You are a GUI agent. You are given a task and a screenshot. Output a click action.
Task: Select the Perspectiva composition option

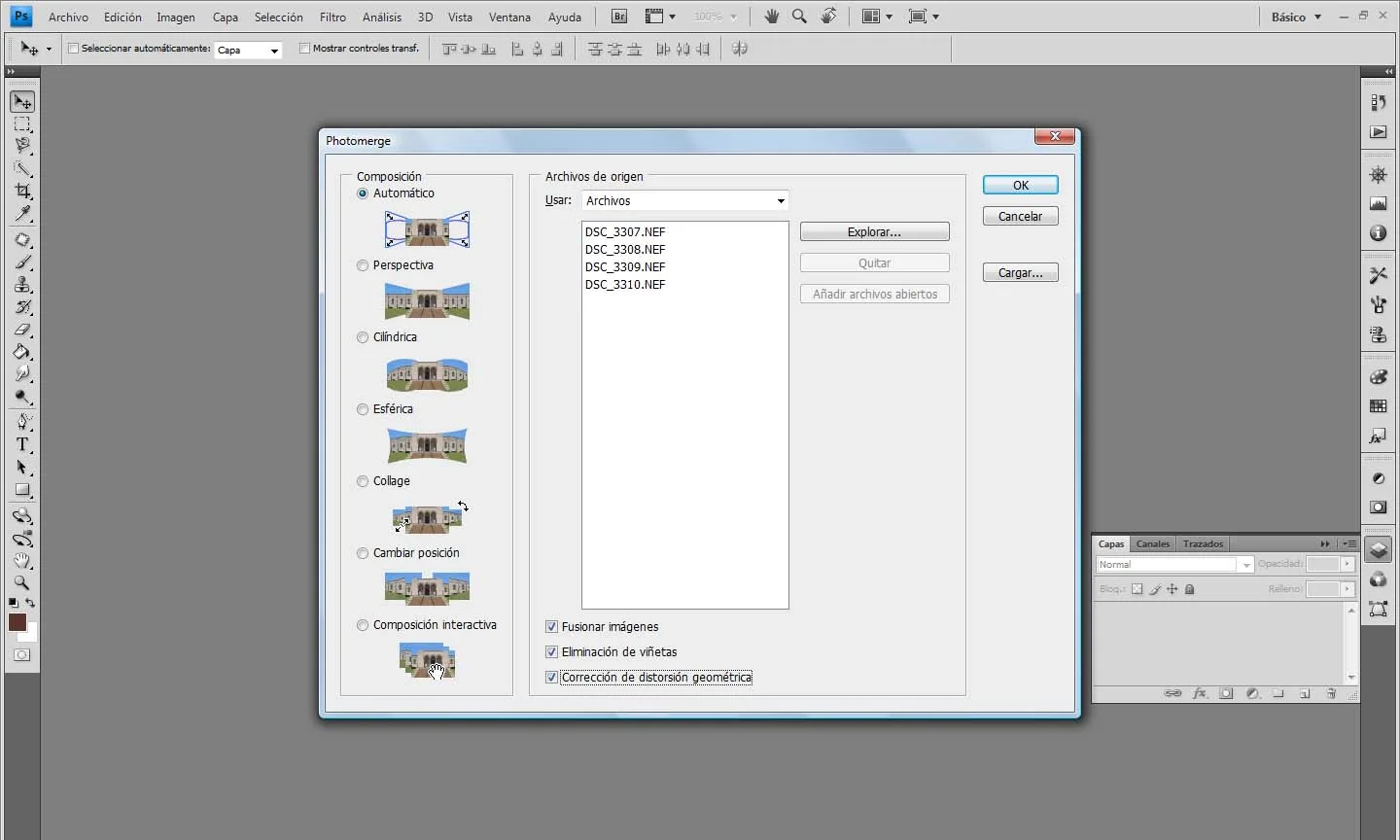click(363, 265)
